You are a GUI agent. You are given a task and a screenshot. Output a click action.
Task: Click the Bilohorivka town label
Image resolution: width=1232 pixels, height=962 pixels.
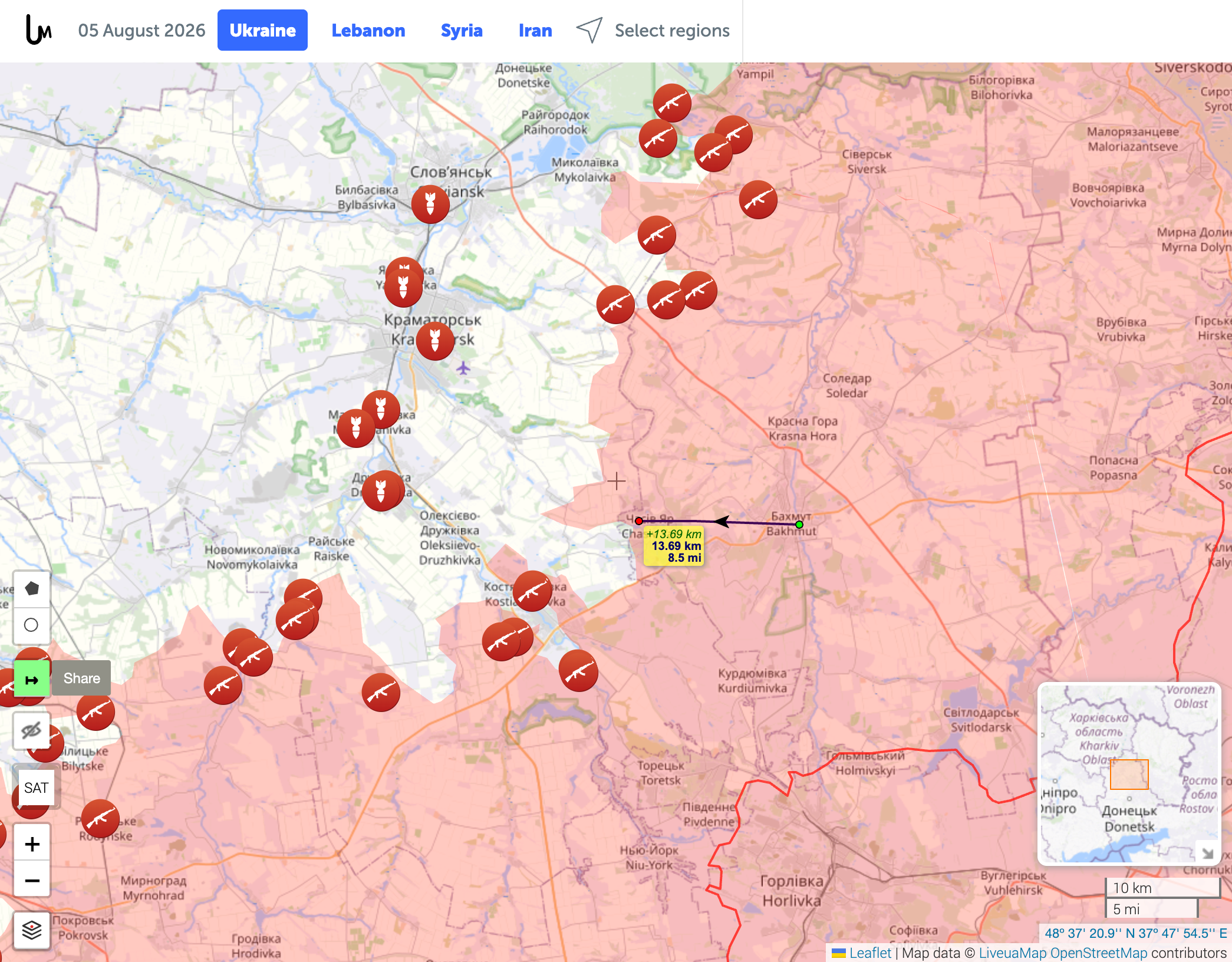(x=1002, y=87)
